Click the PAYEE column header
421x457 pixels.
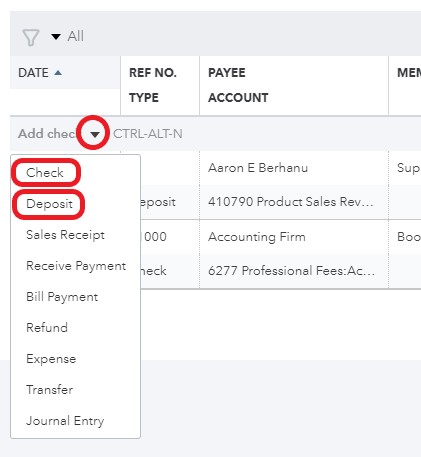pos(227,73)
